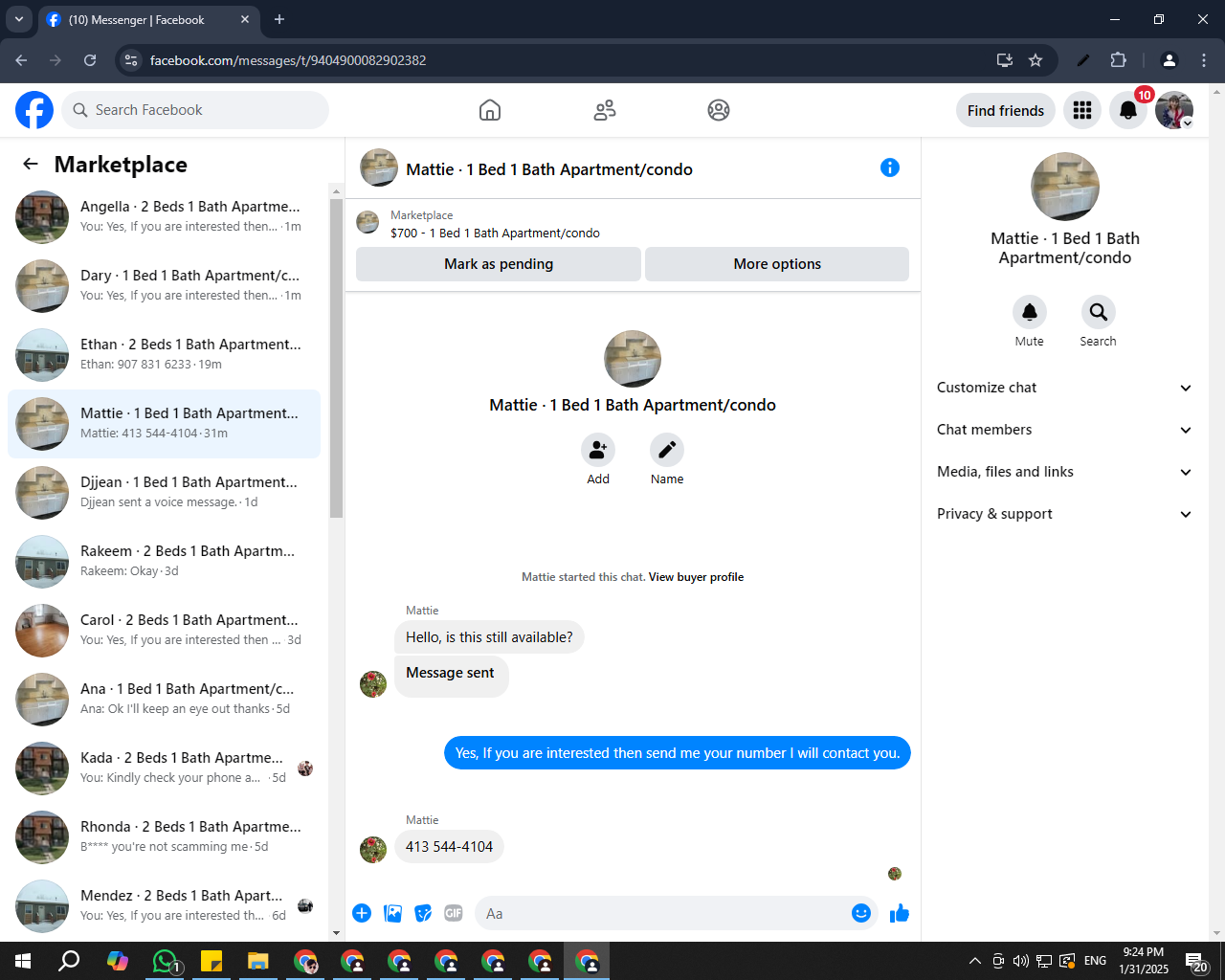The width and height of the screenshot is (1225, 980).
Task: Expand the Chat members section
Action: coord(1065,430)
